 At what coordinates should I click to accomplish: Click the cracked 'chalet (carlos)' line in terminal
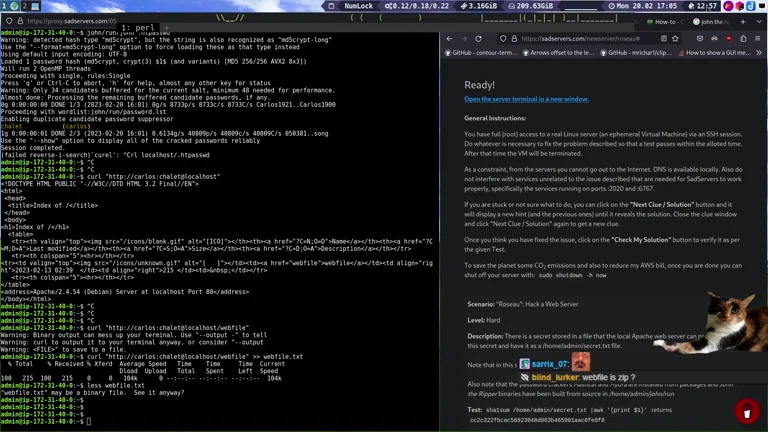[46, 126]
